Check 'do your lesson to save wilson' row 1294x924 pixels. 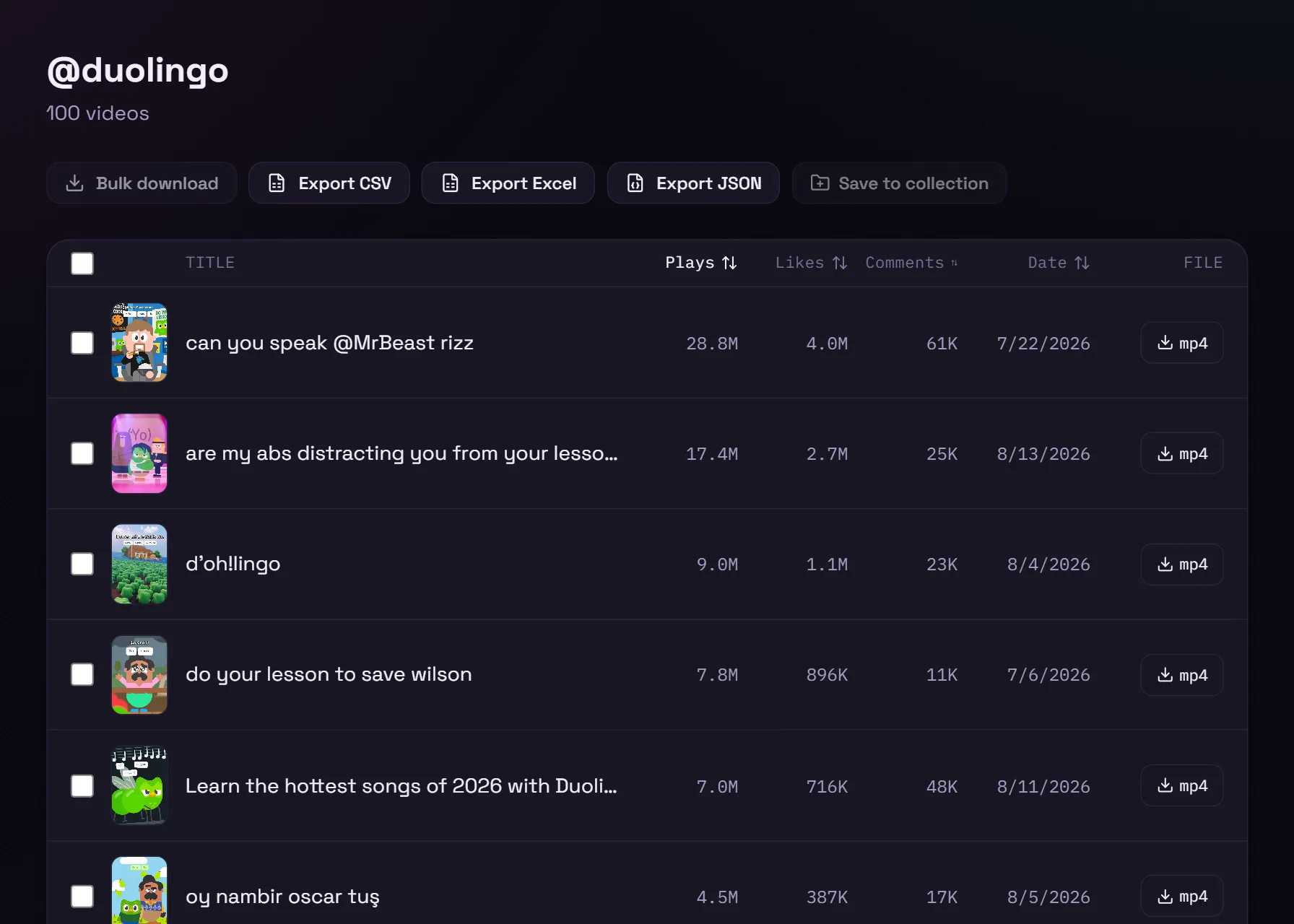pyautogui.click(x=82, y=674)
